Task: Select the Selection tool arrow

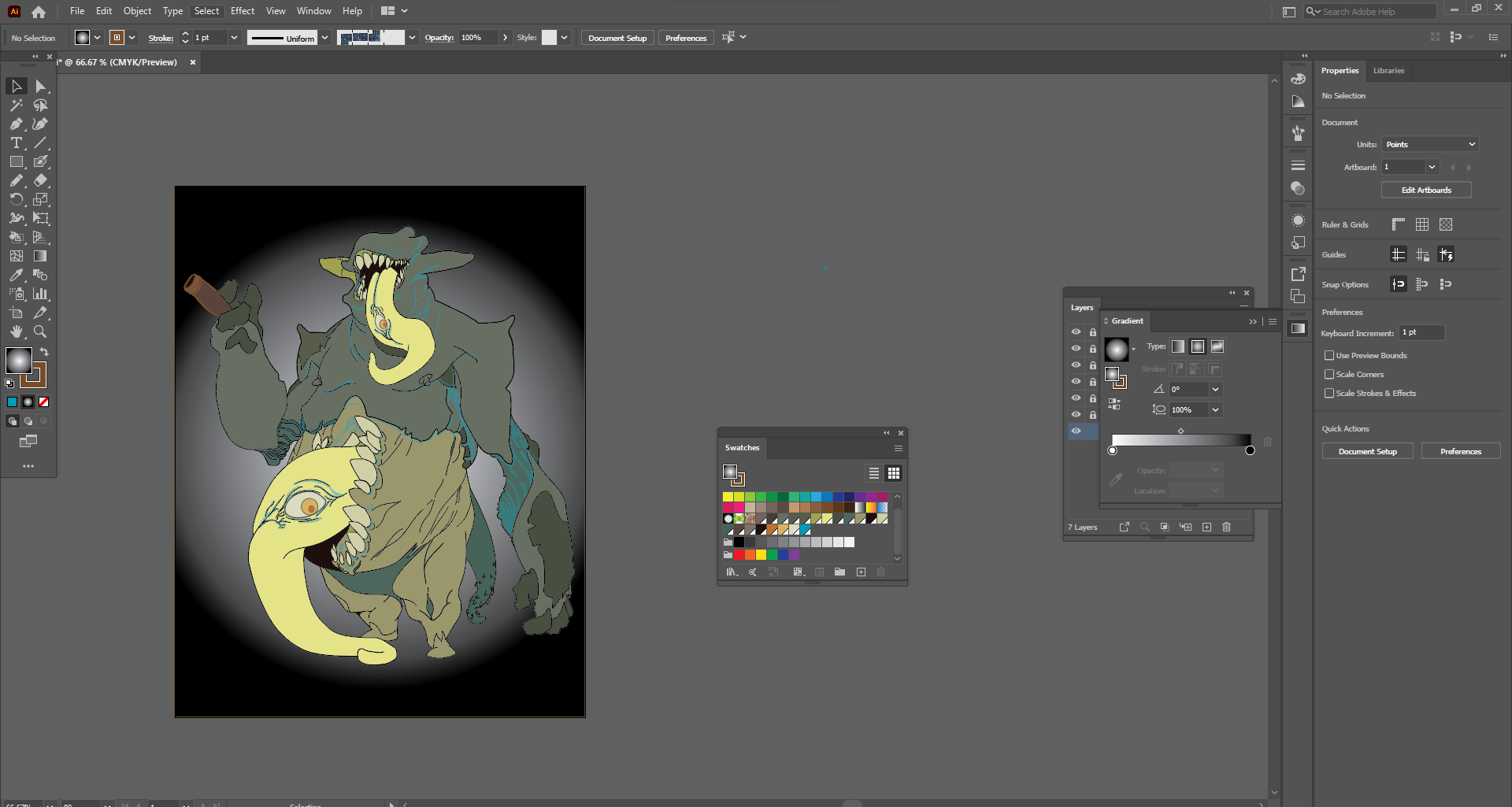Action: coord(17,86)
